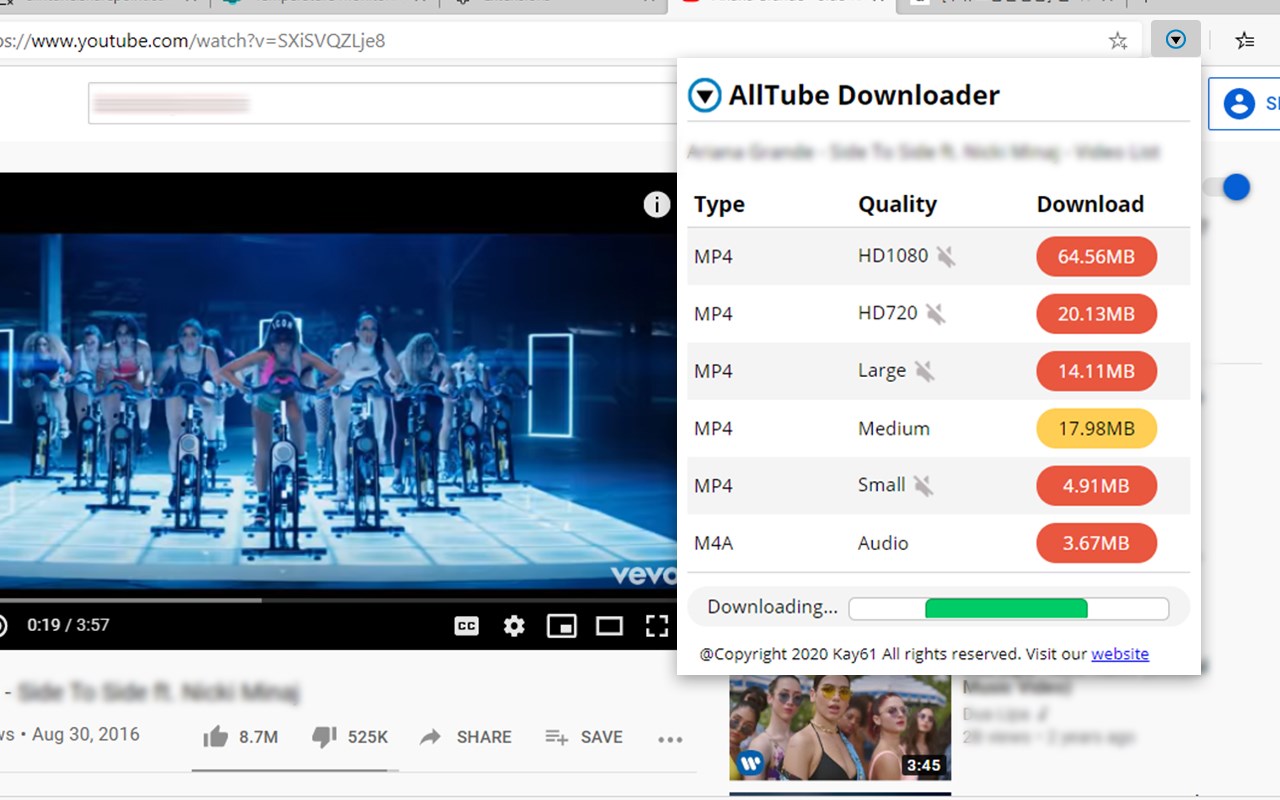Click the download progress bar
1280x800 pixels.
(x=1009, y=608)
